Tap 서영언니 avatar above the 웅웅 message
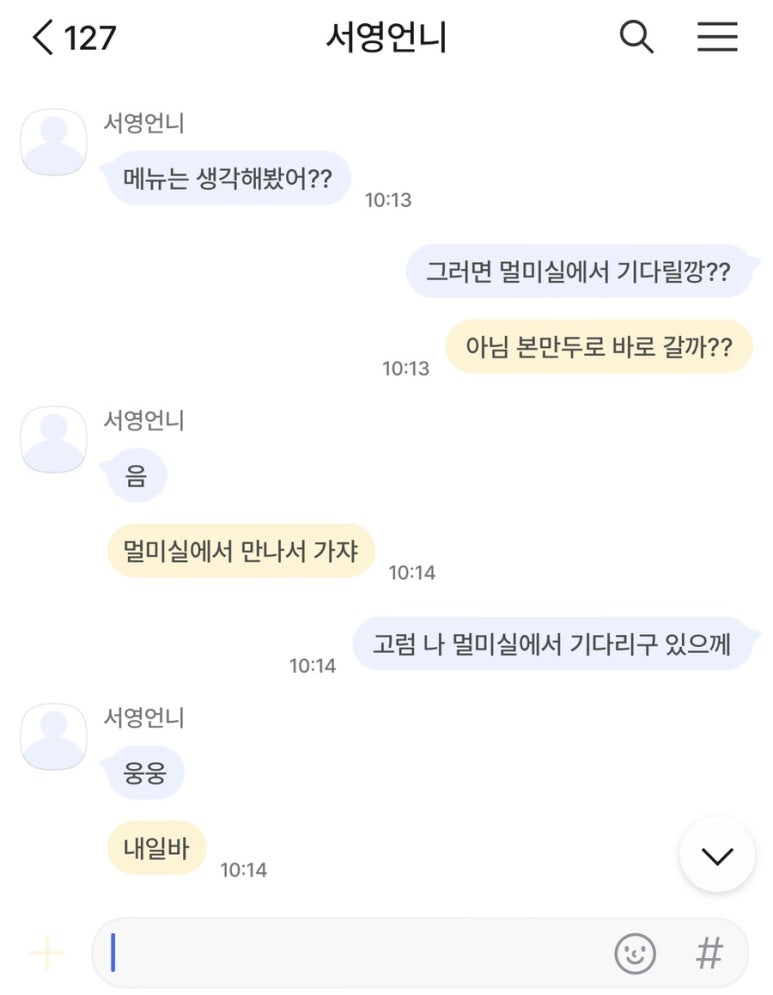 click(x=54, y=737)
